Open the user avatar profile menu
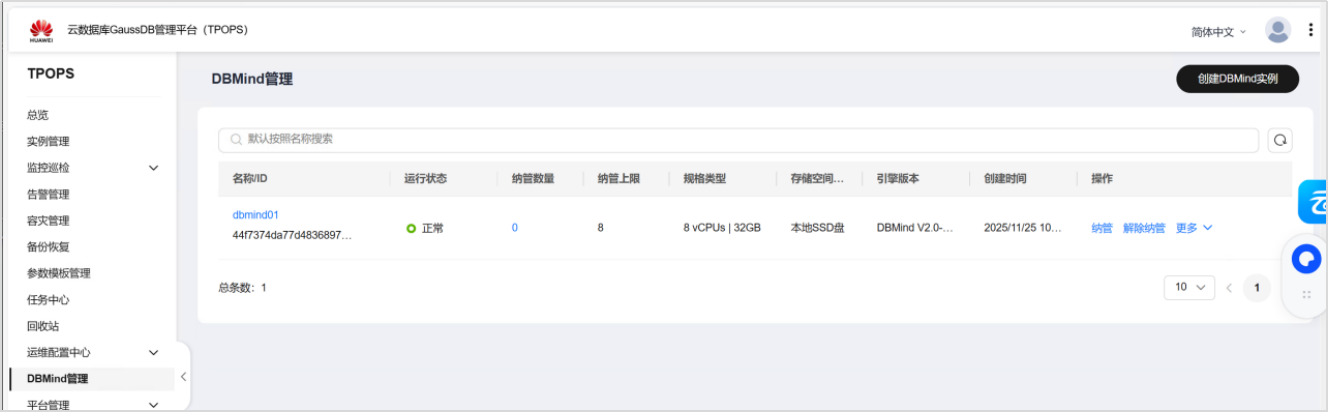Image resolution: width=1330 pixels, height=413 pixels. click(x=1278, y=30)
